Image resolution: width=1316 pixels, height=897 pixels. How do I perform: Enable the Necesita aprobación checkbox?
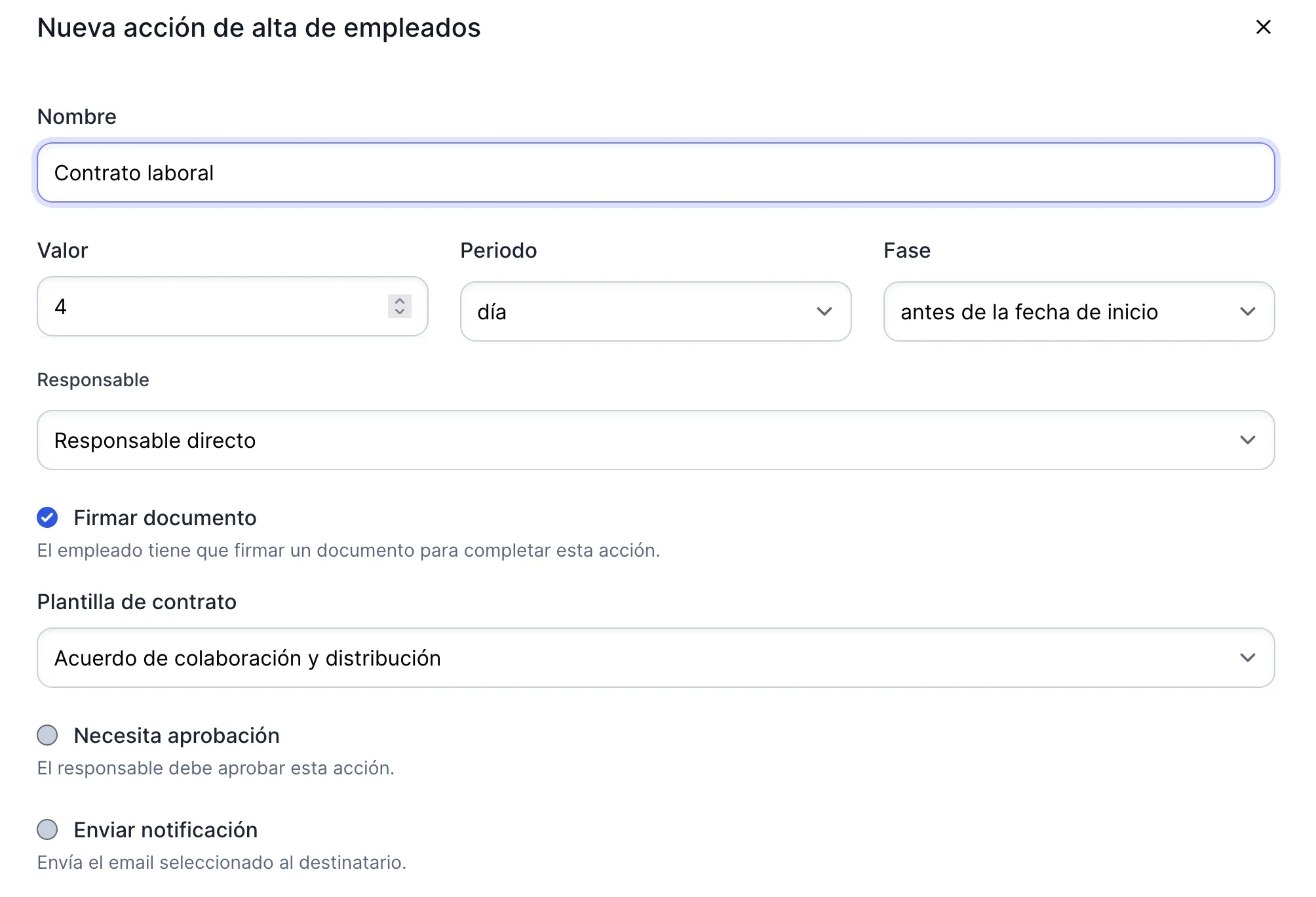click(x=47, y=736)
